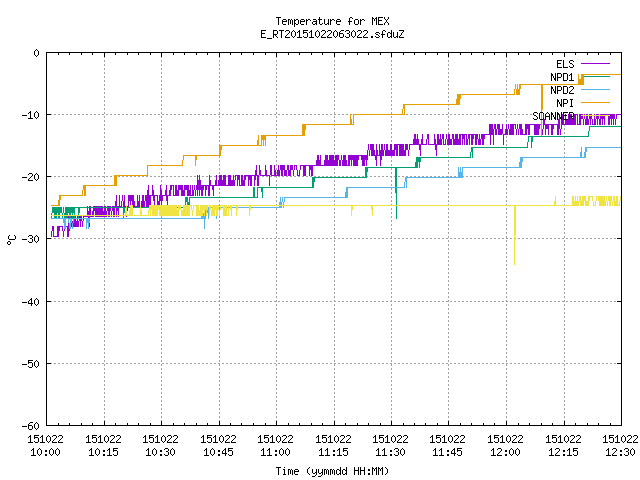Click the y-axis tick label -10
The height and width of the screenshot is (480, 640).
(x=31, y=115)
